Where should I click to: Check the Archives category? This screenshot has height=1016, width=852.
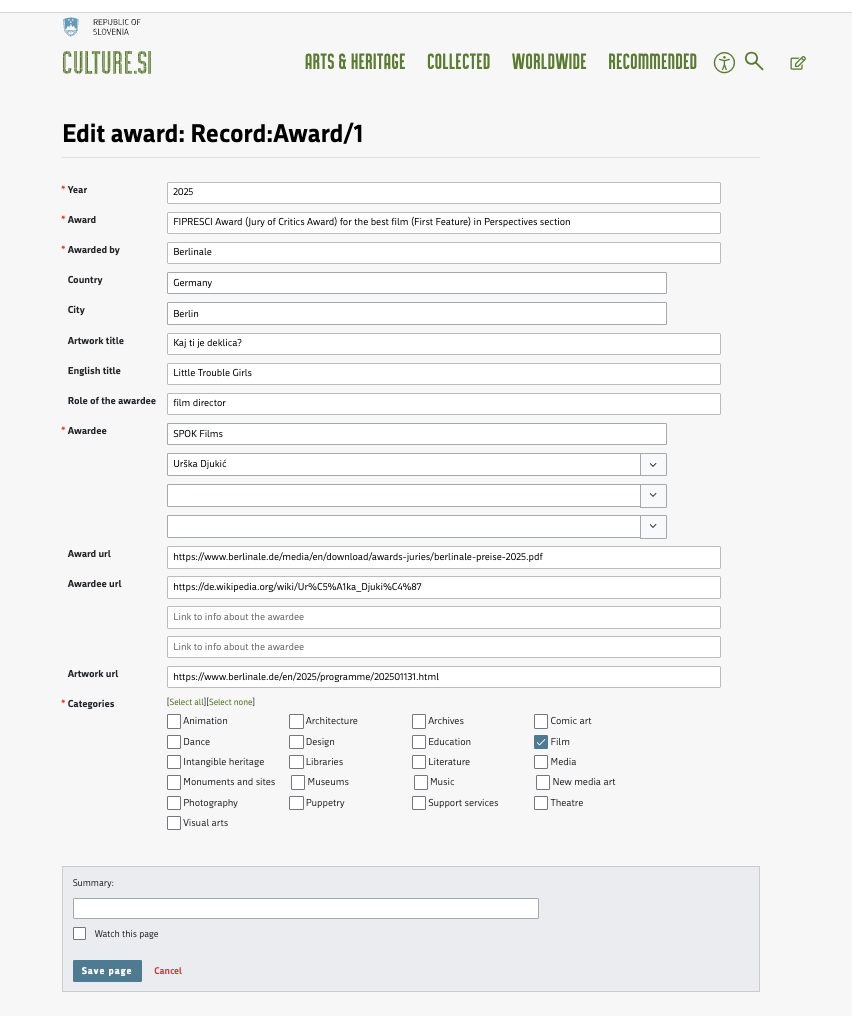tap(419, 721)
